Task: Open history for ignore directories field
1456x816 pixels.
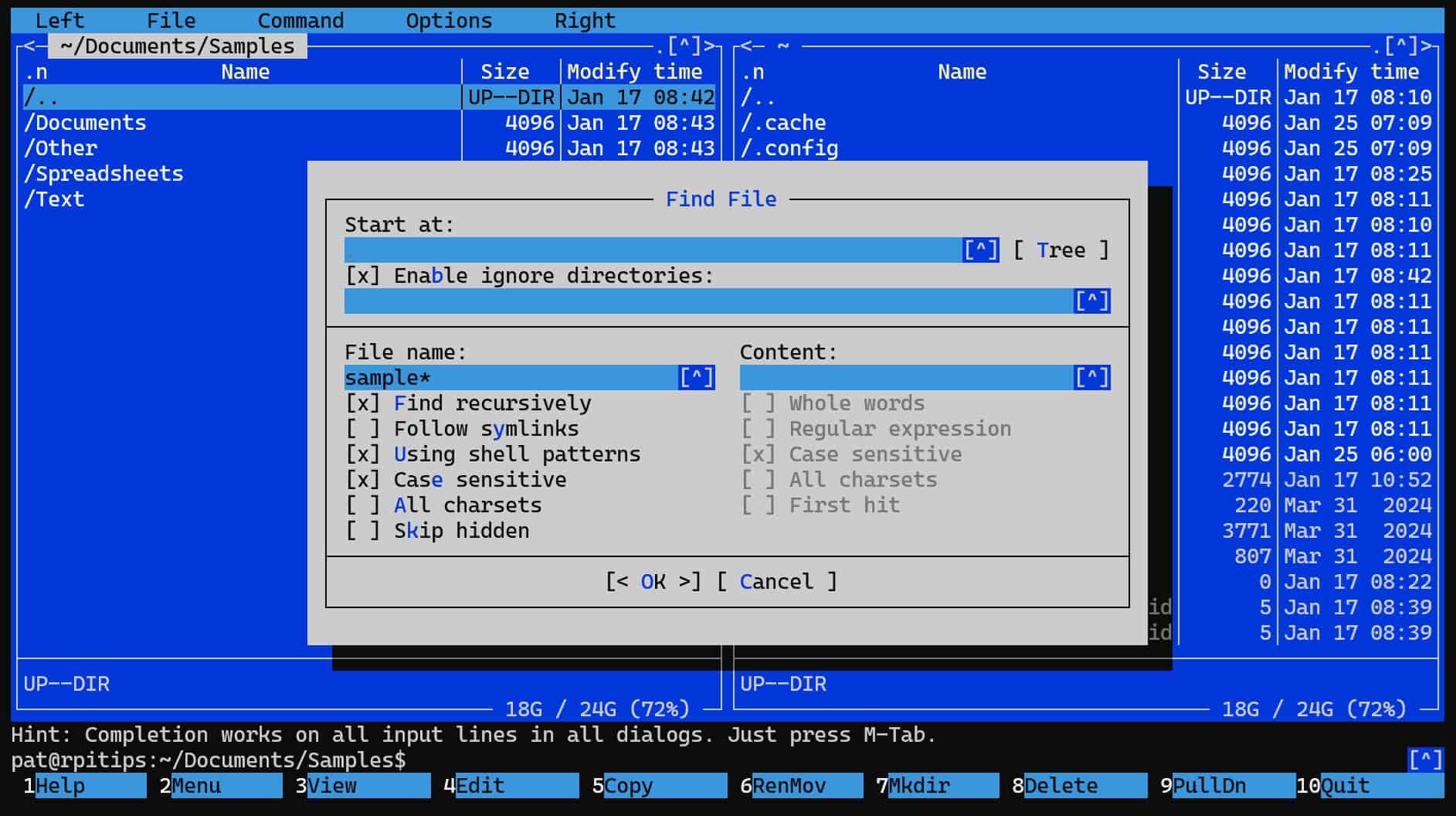Action: click(1091, 301)
